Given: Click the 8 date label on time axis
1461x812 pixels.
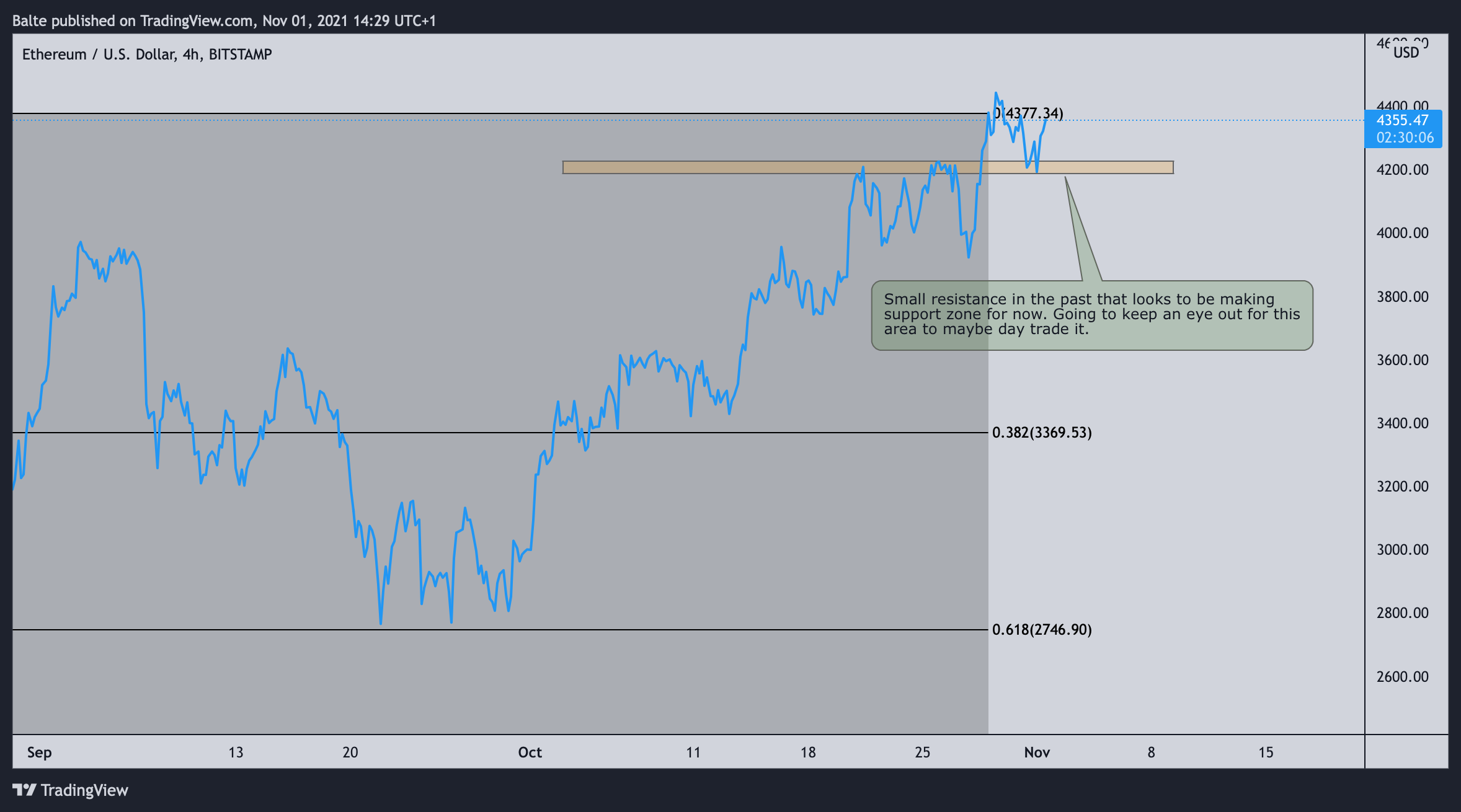Looking at the screenshot, I should [1152, 752].
